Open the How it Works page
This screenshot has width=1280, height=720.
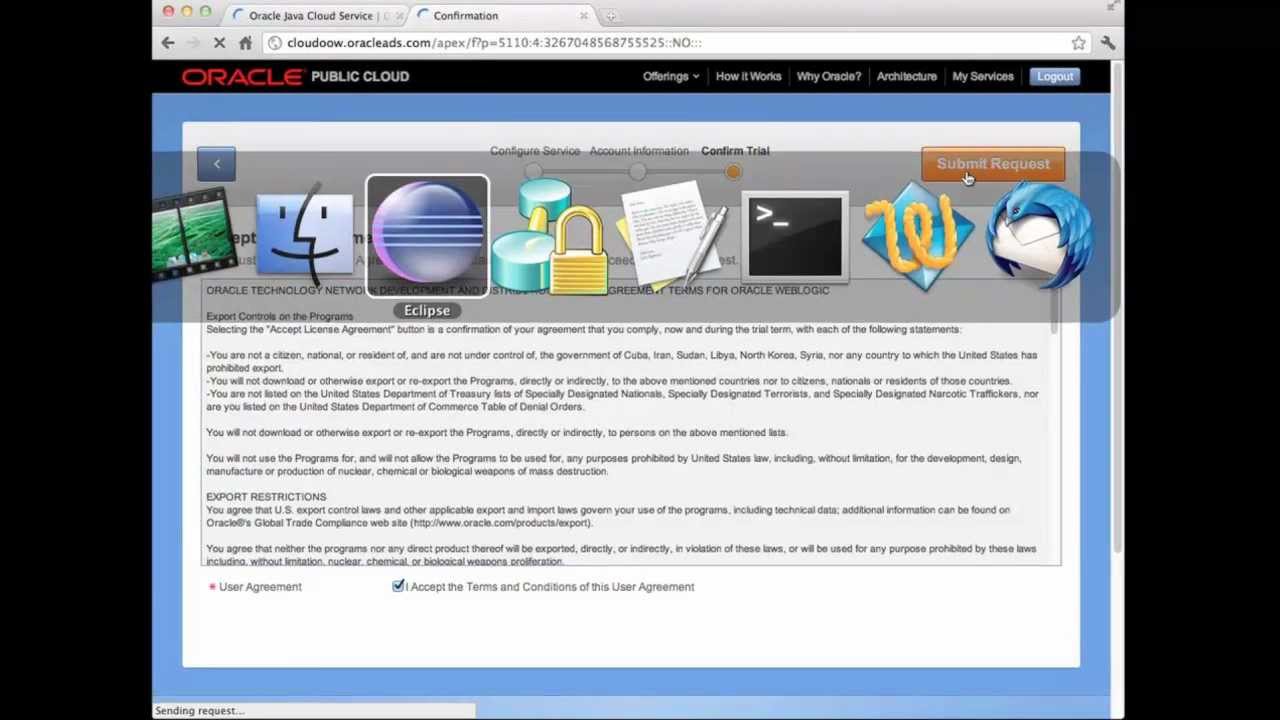(x=748, y=76)
